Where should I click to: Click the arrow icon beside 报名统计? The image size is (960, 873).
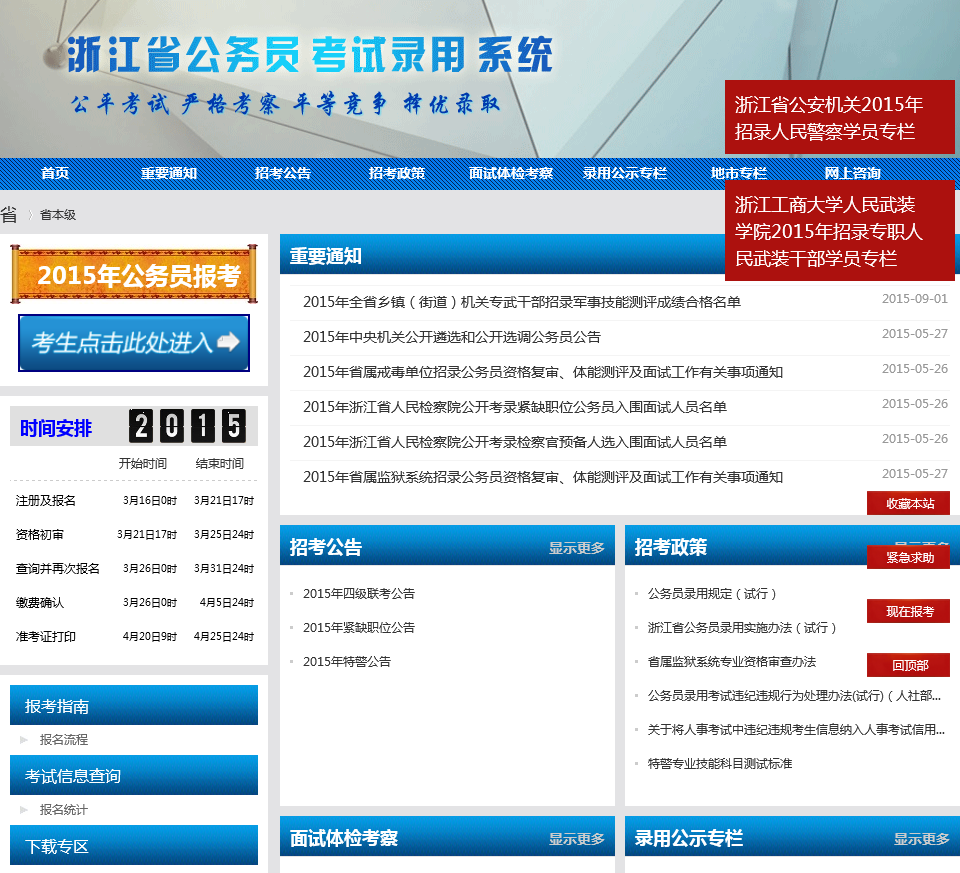point(24,810)
